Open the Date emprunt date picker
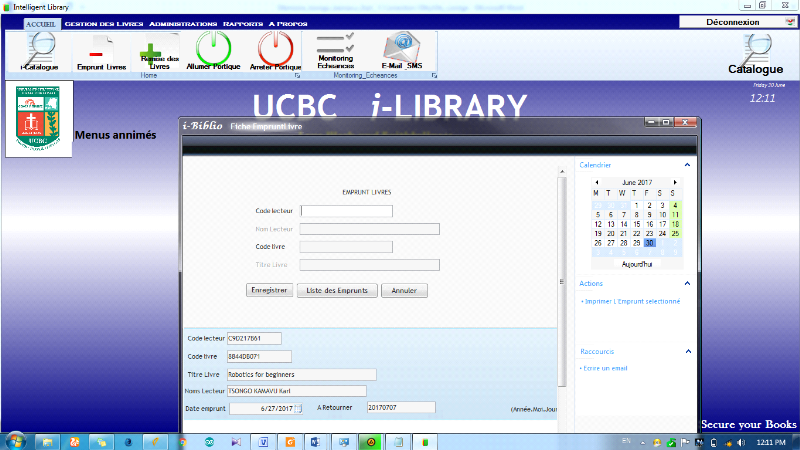 pos(298,409)
